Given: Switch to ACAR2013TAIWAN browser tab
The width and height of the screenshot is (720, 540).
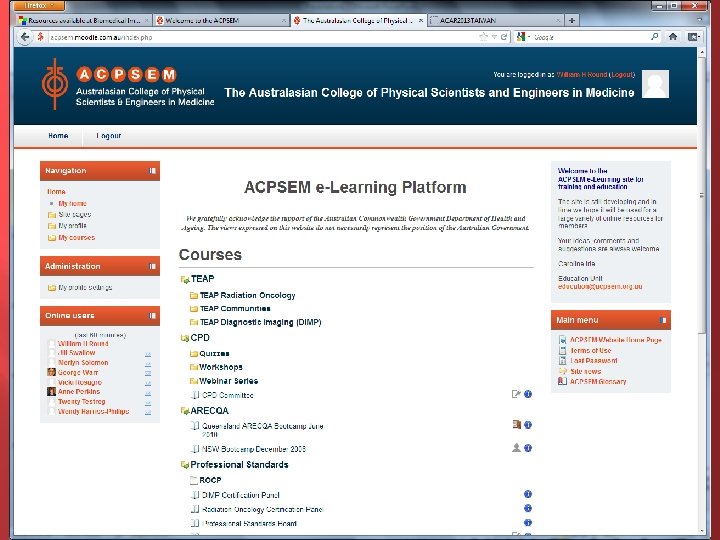Looking at the screenshot, I should click(x=495, y=20).
